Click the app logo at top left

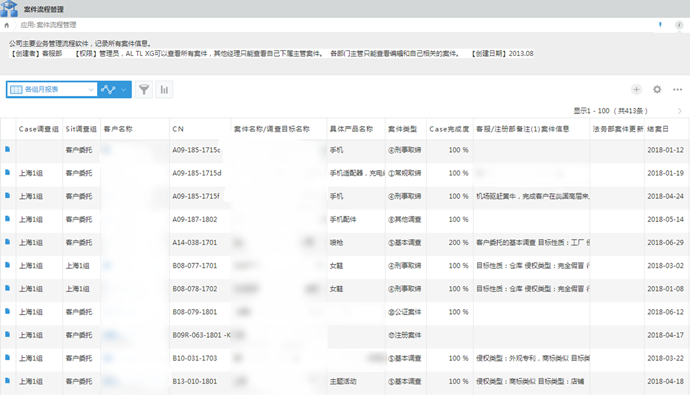point(9,8)
